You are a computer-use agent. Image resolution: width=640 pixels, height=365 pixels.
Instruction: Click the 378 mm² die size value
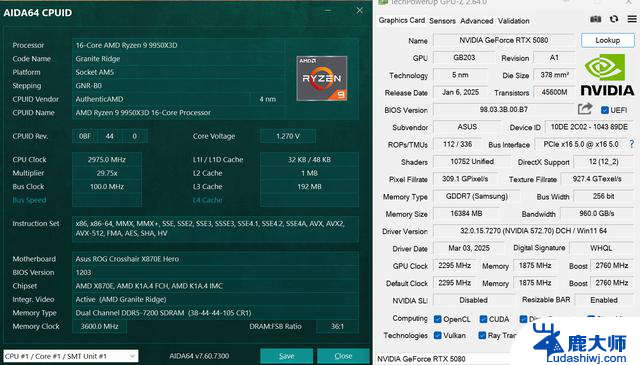554,75
